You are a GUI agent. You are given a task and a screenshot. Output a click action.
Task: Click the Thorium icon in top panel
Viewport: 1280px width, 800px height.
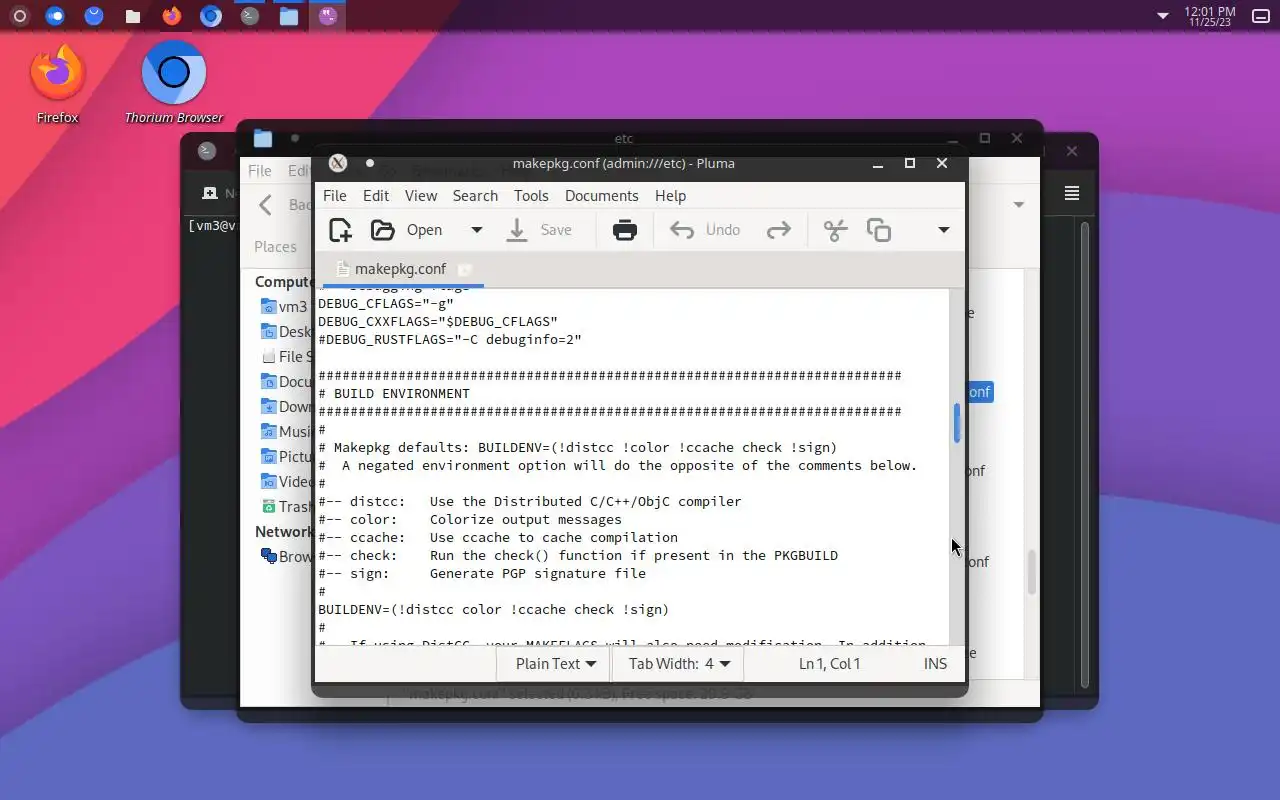[x=210, y=16]
